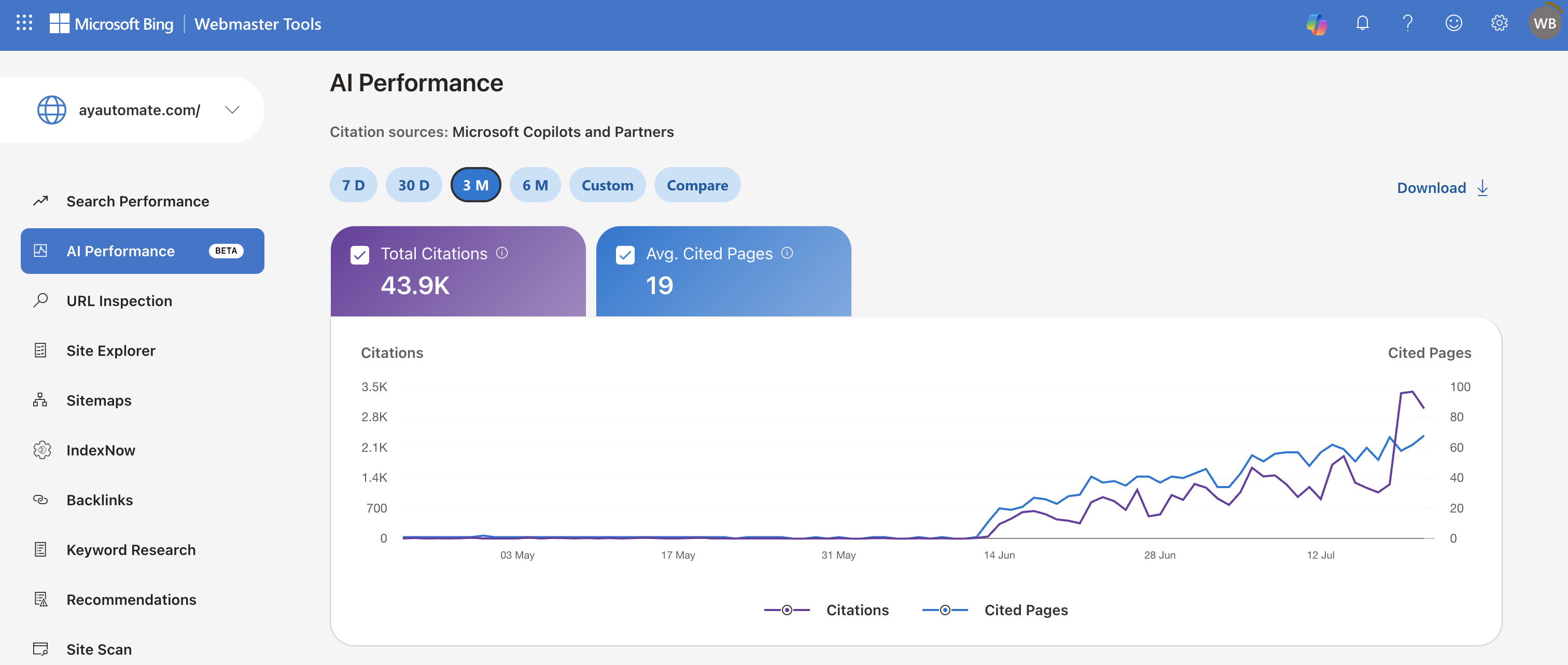Click the info icon next to Avg. Cited Pages
The width and height of the screenshot is (1568, 665).
point(787,253)
